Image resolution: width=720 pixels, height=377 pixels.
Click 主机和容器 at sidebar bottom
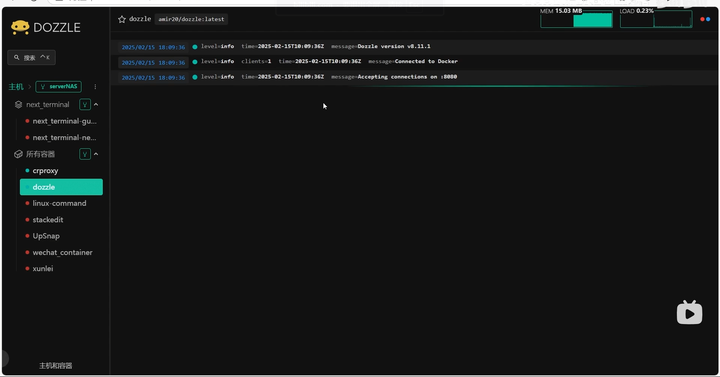click(x=56, y=366)
